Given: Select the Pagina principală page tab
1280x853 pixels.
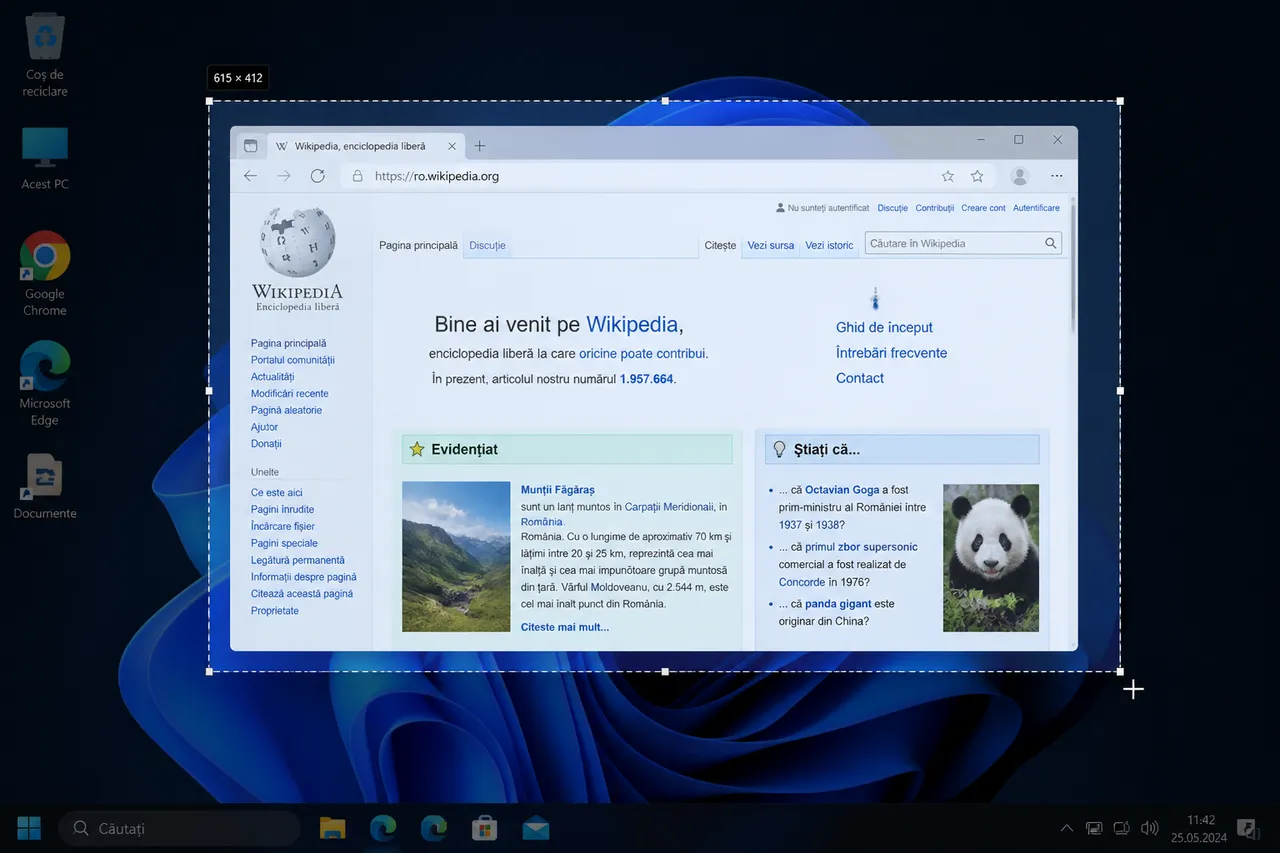Looking at the screenshot, I should pyautogui.click(x=418, y=245).
